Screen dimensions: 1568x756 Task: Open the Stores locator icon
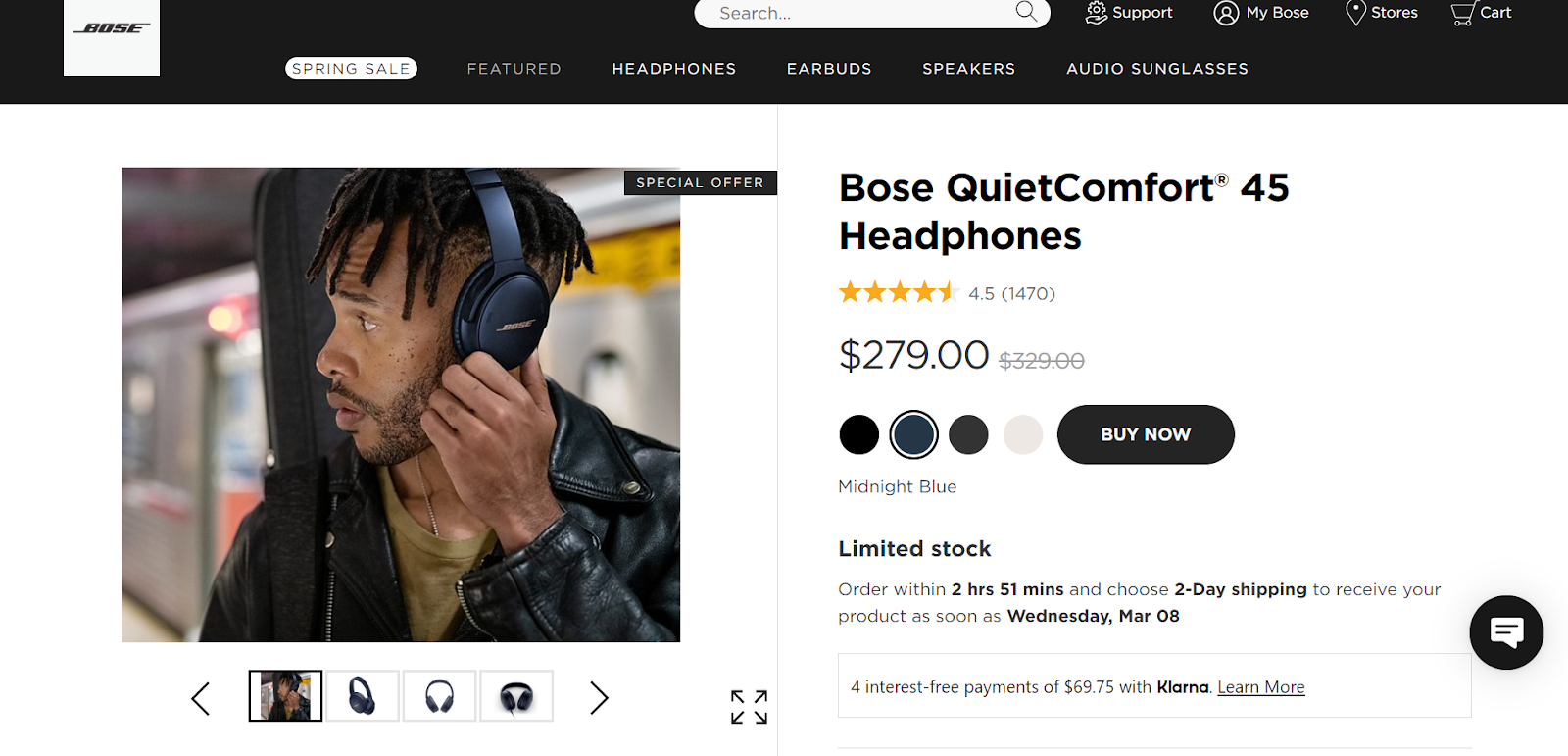[x=1355, y=13]
